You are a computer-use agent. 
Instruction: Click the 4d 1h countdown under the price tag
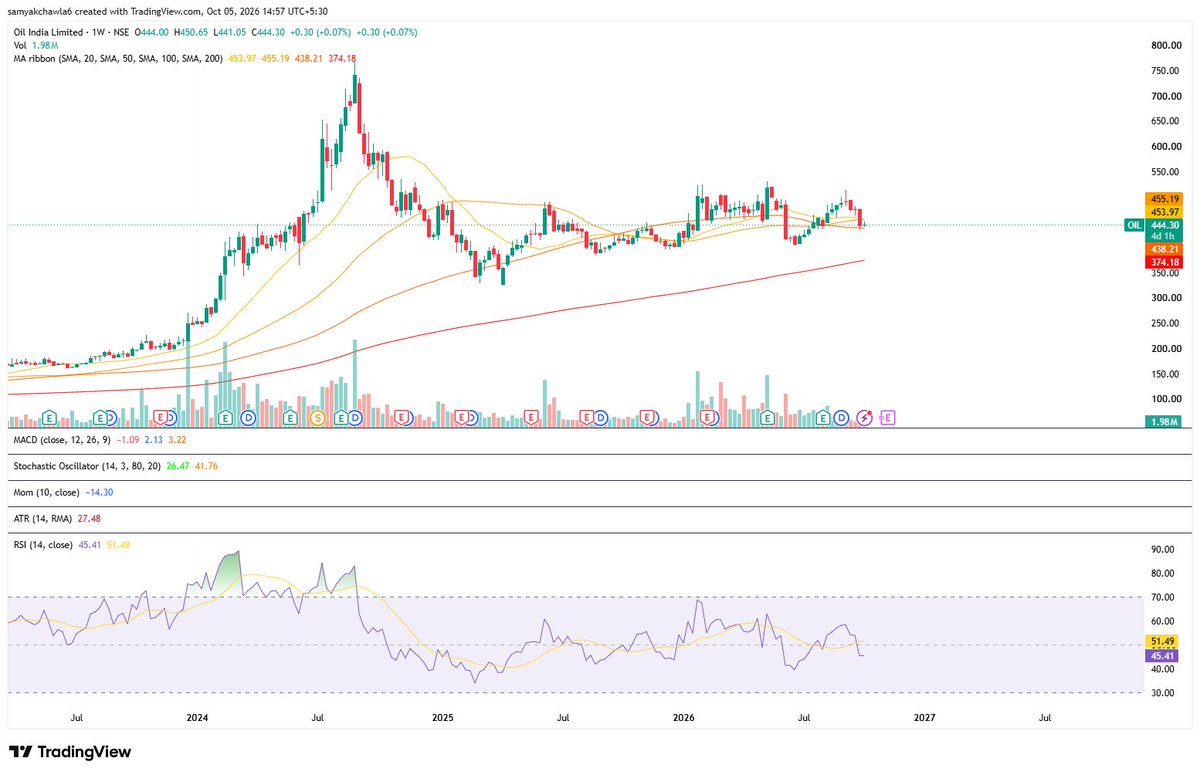(x=1163, y=236)
